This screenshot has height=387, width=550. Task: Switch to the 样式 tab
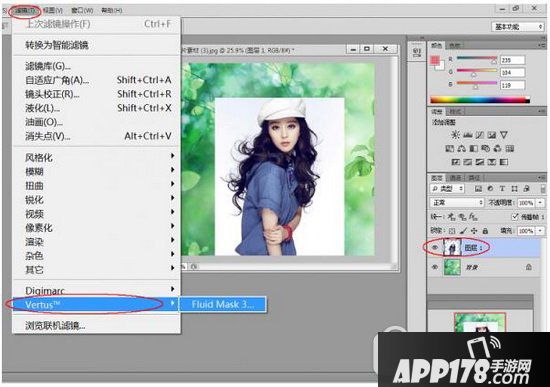[x=456, y=112]
